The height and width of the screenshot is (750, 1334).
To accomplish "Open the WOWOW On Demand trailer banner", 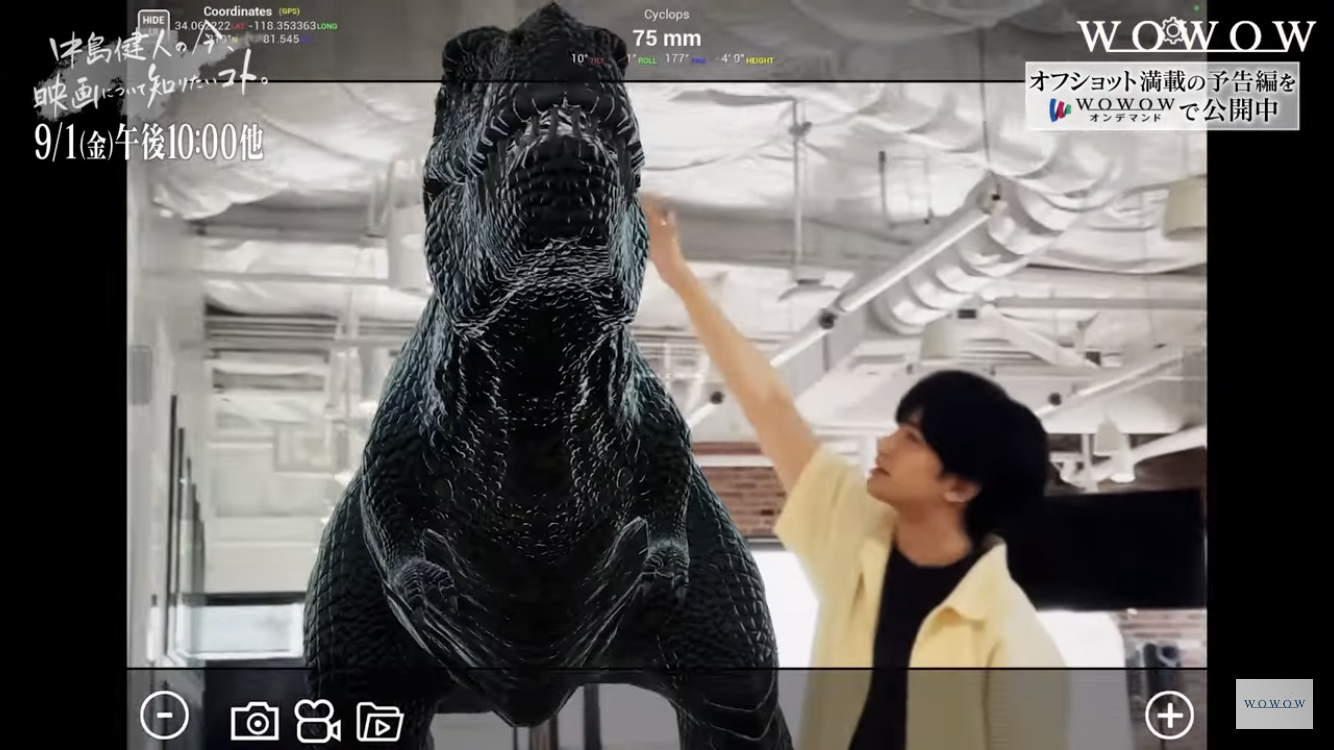I will click(1162, 96).
